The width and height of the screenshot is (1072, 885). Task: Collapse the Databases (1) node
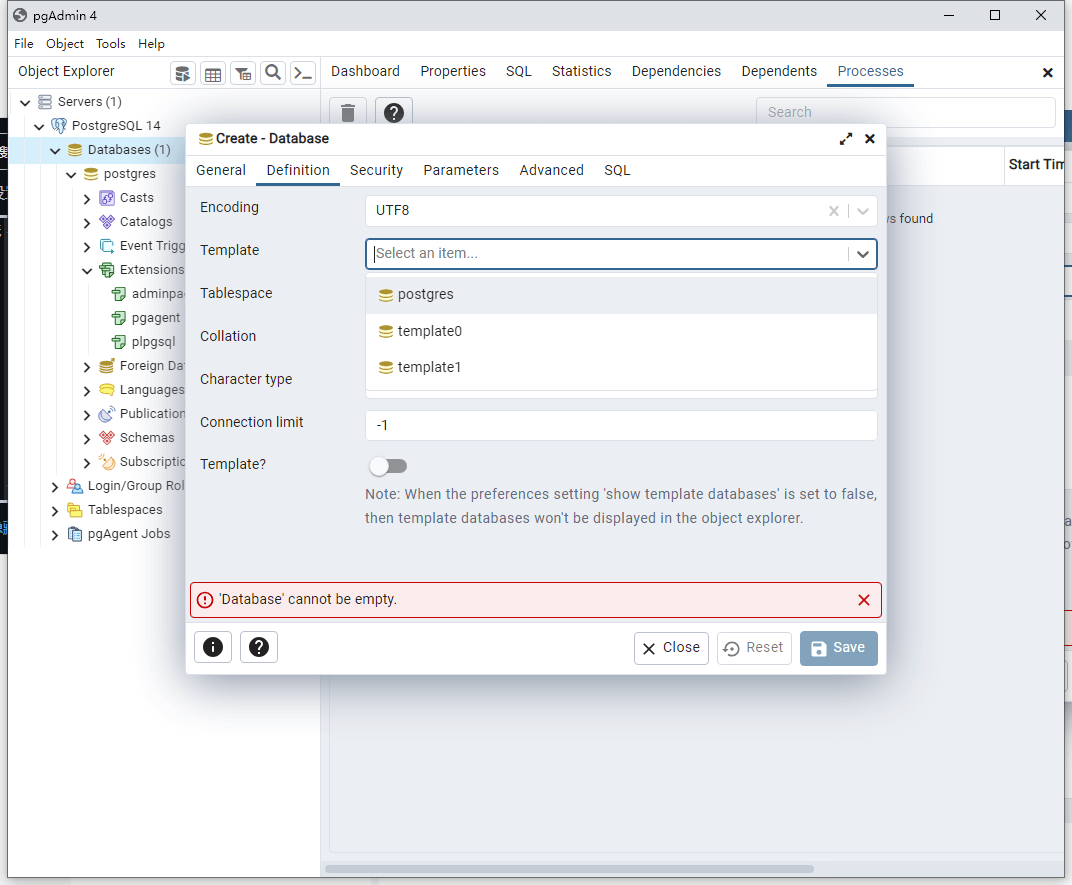coord(55,150)
